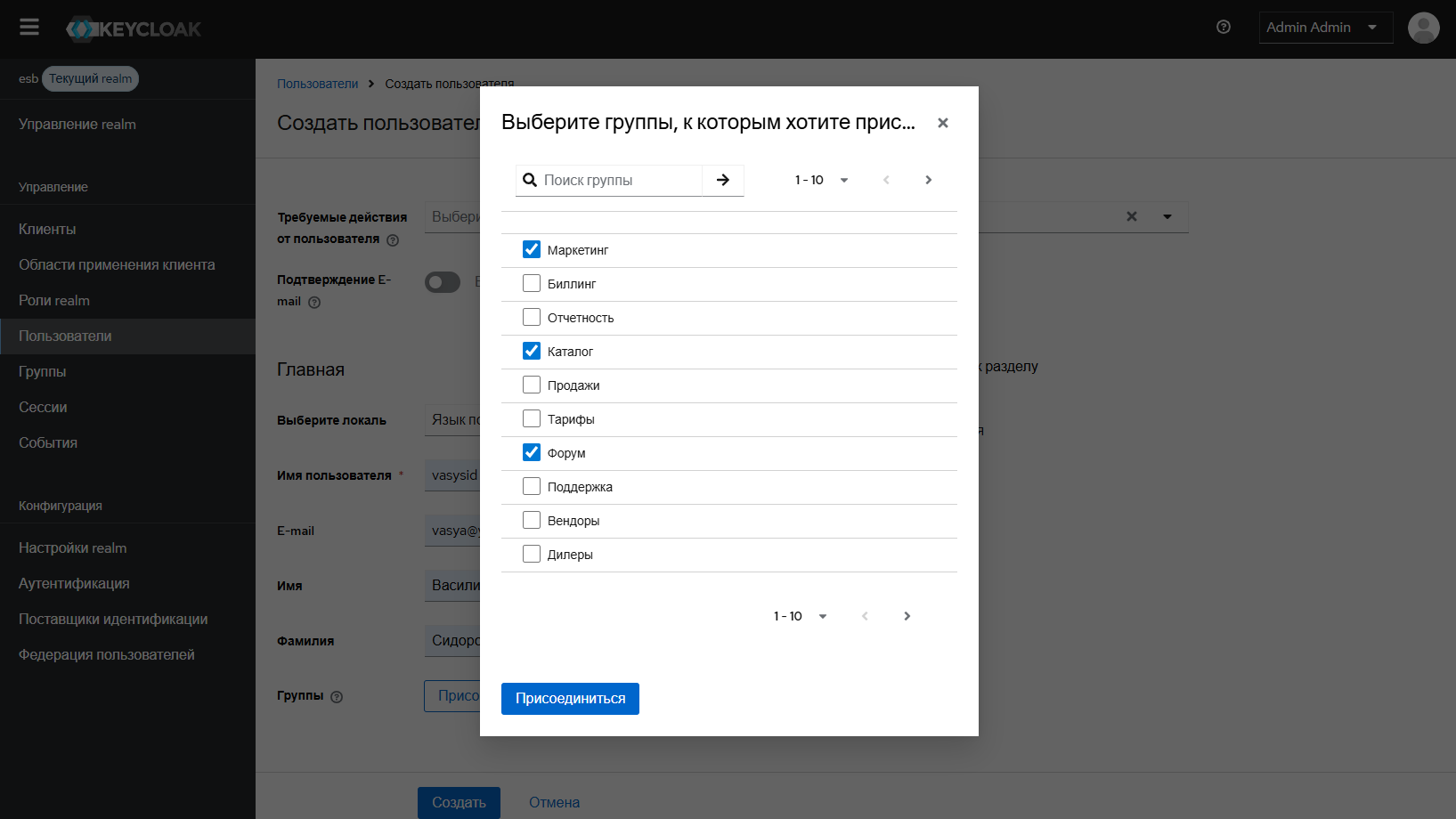1456x819 pixels.
Task: Check the Поддержка group checkbox
Action: (x=532, y=487)
